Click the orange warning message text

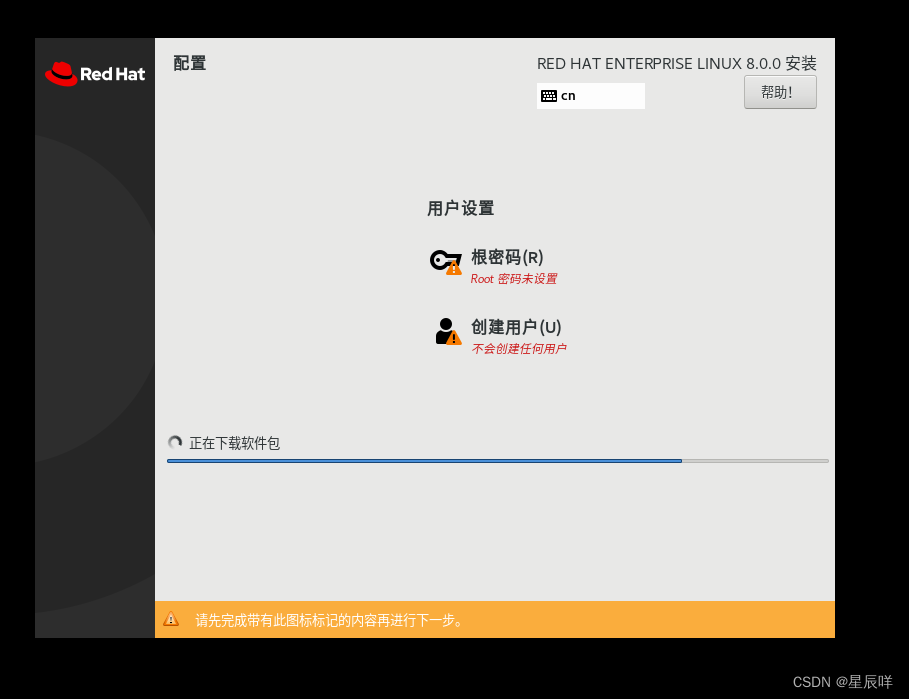(x=330, y=620)
